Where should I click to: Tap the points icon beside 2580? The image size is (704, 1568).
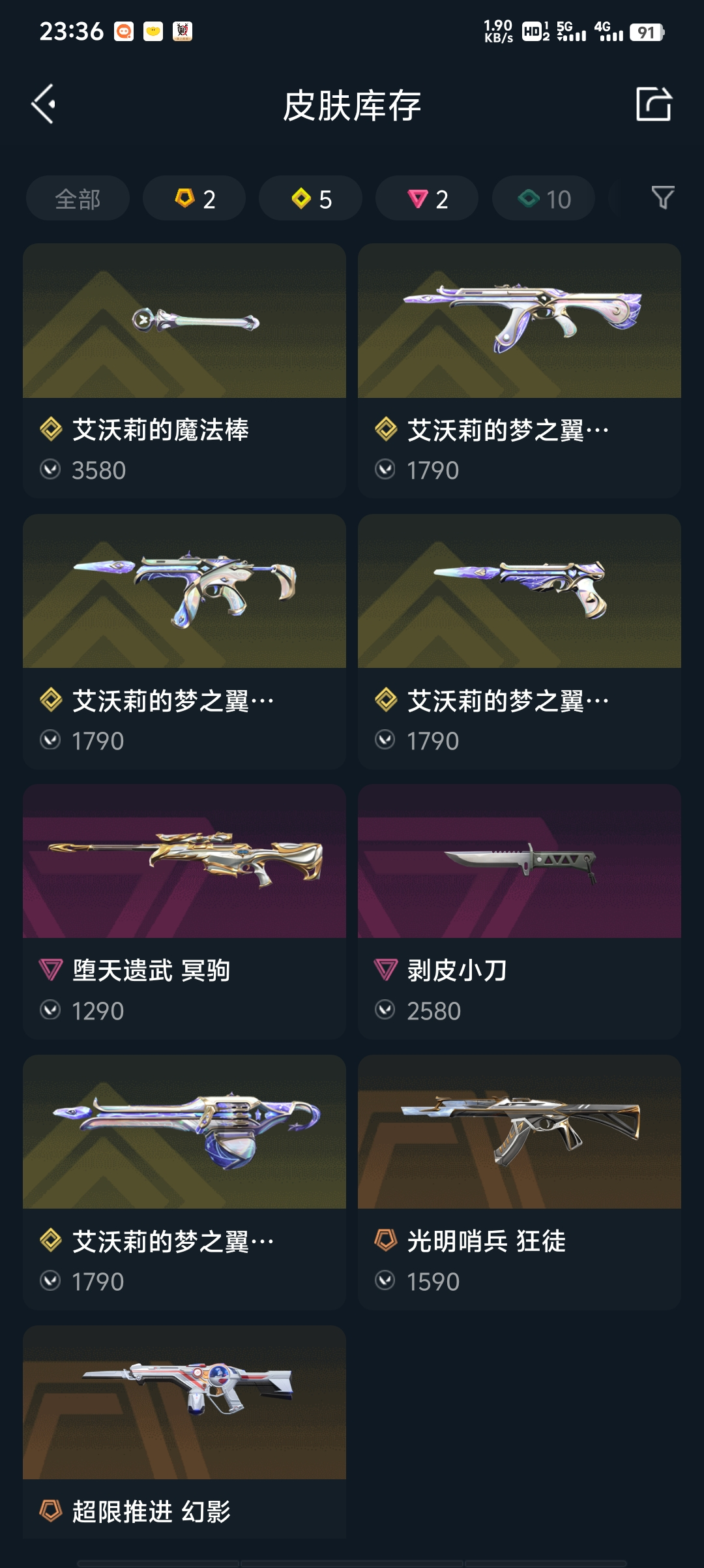coord(385,1010)
